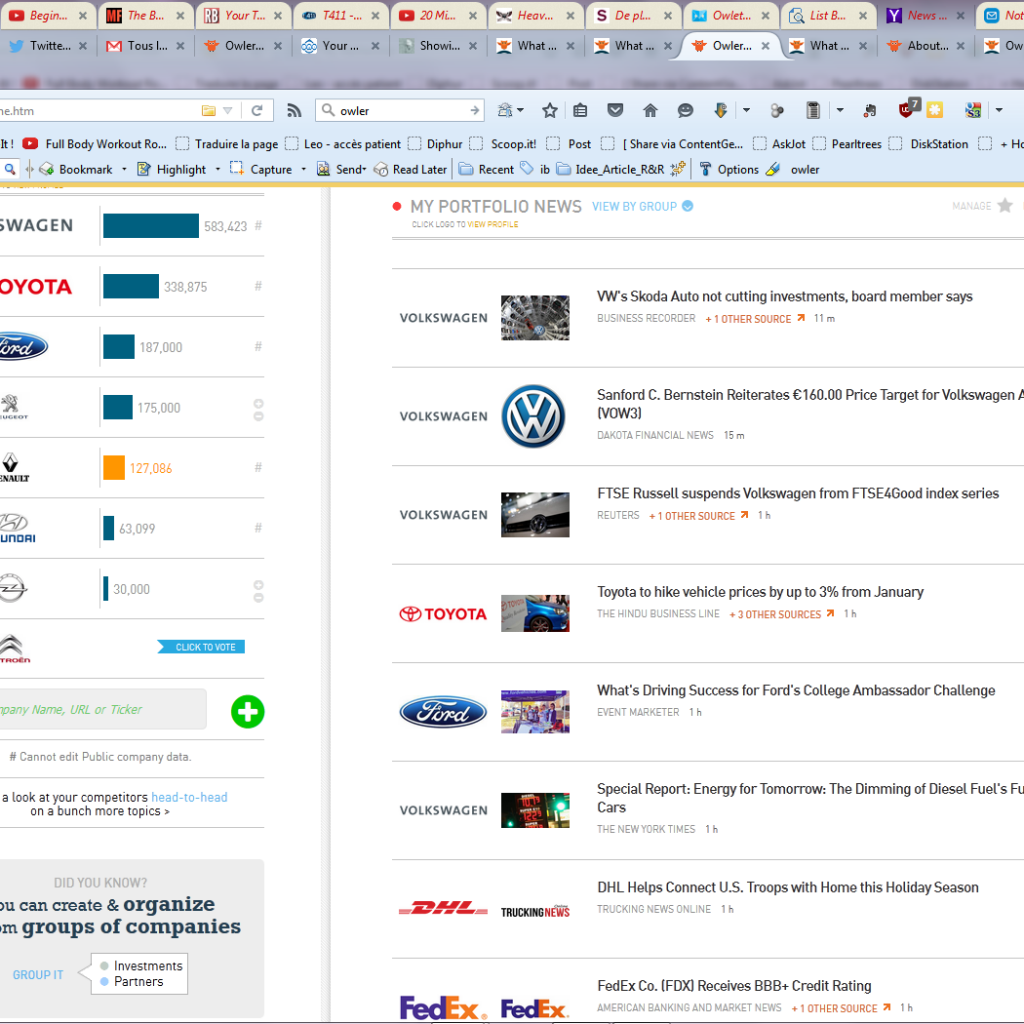Open dropdown arrow right of the downloads icon
This screenshot has height=1024, width=1024.
point(746,110)
